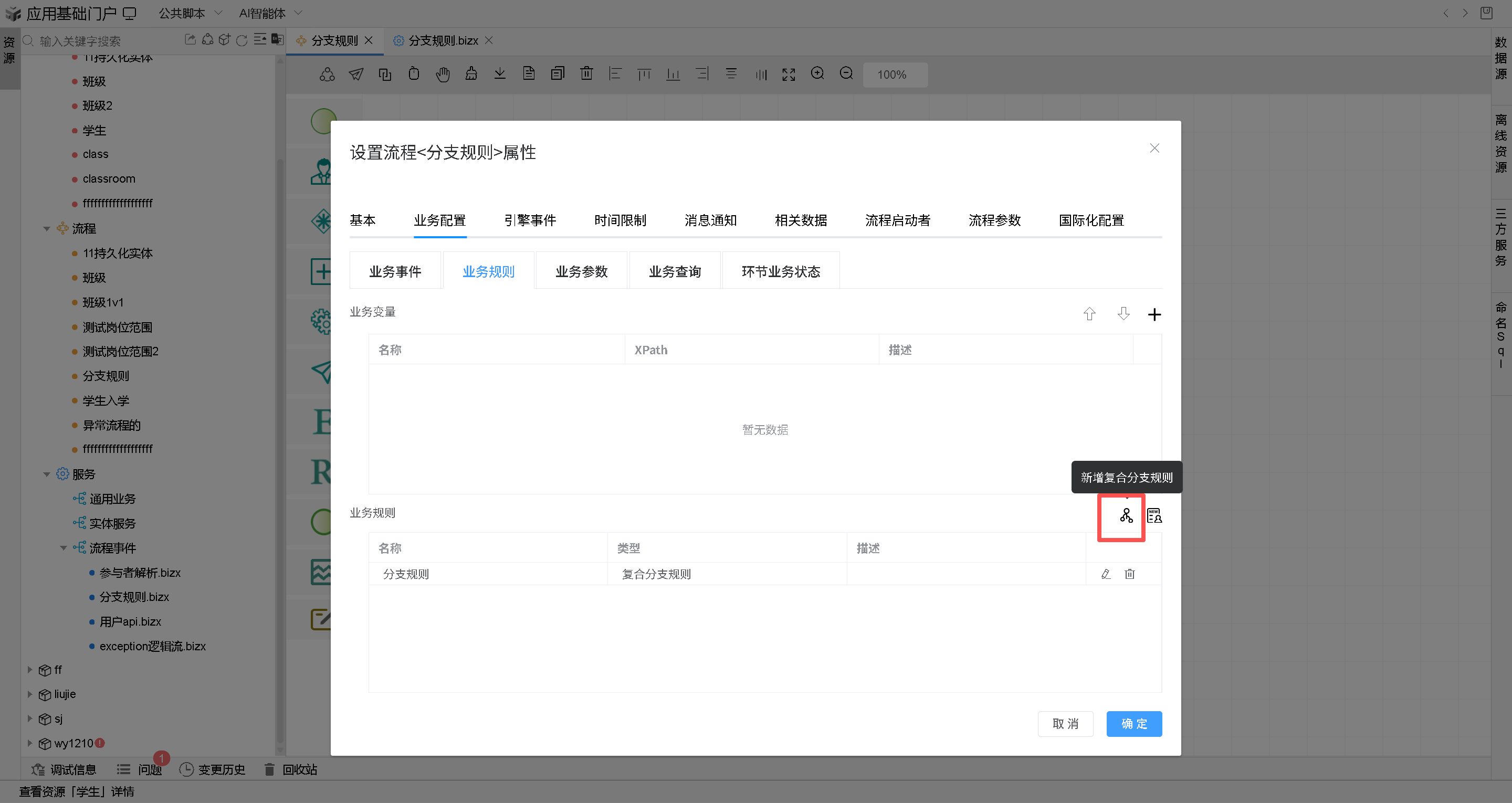Edit the 分支规则 row with pencil icon

[1106, 574]
